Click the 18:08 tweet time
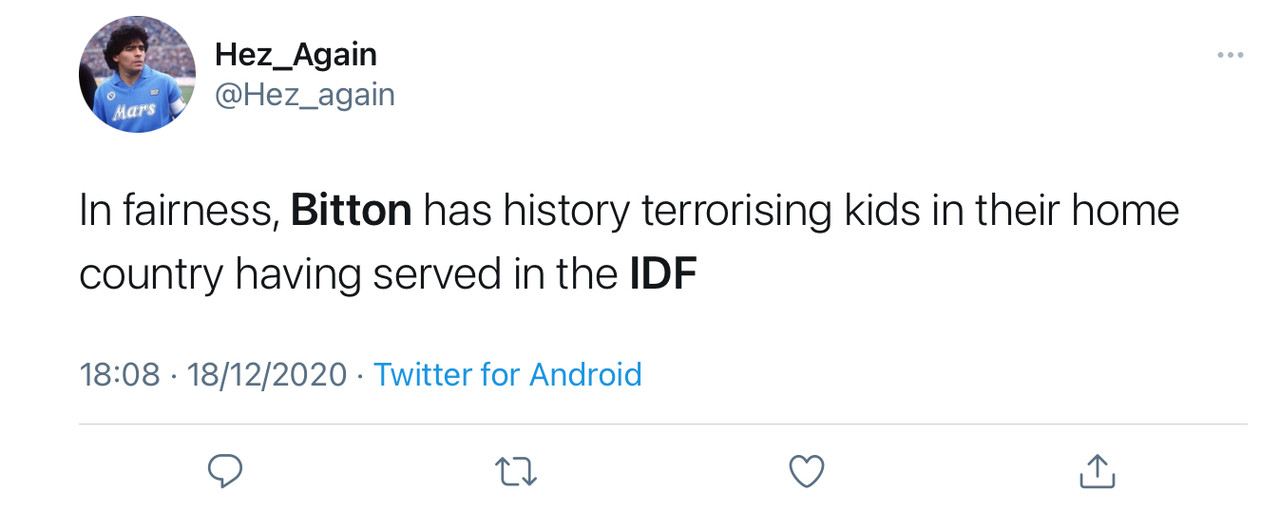Viewport: 1280px width, 506px height. pos(119,375)
